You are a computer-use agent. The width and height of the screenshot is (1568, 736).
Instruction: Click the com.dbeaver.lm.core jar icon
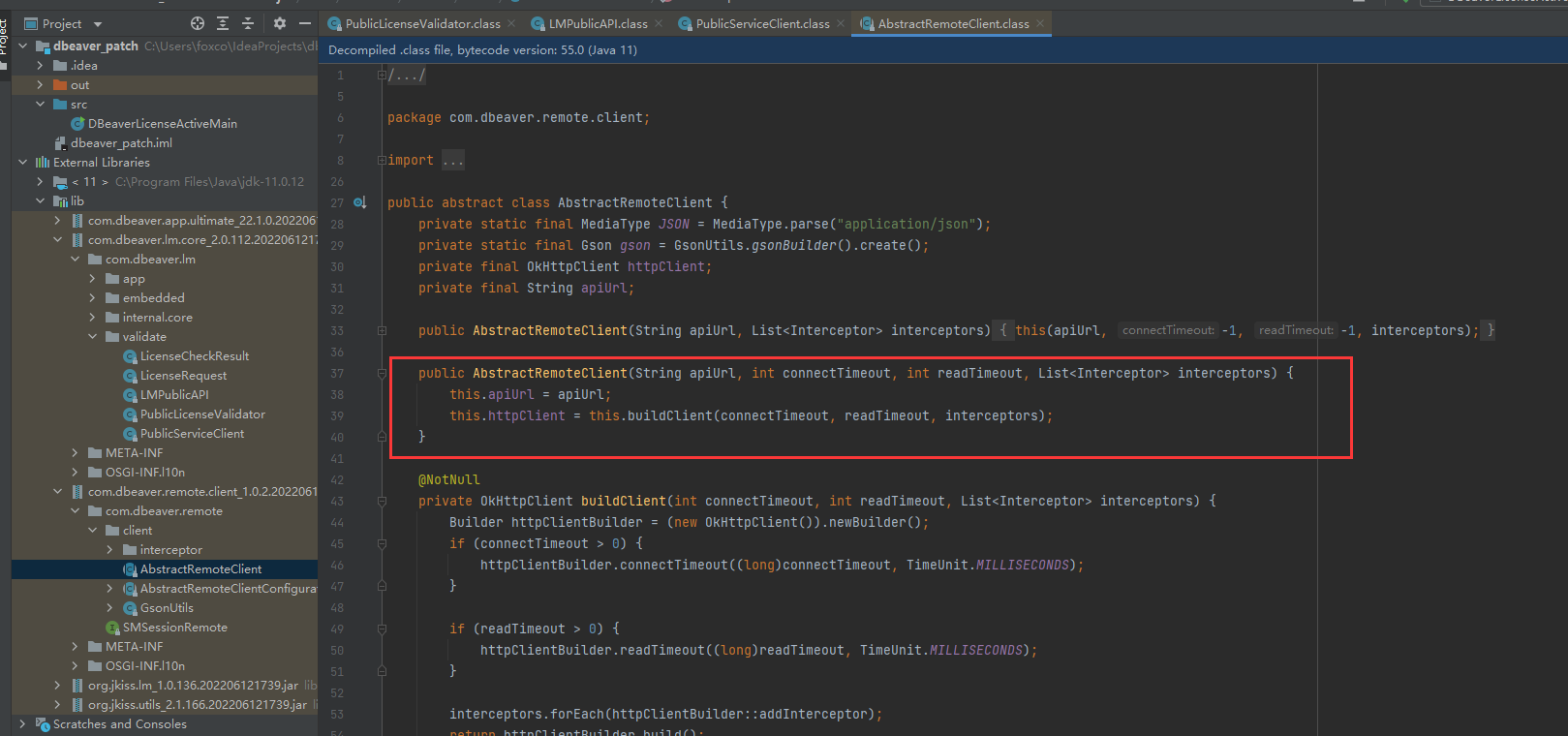click(77, 239)
